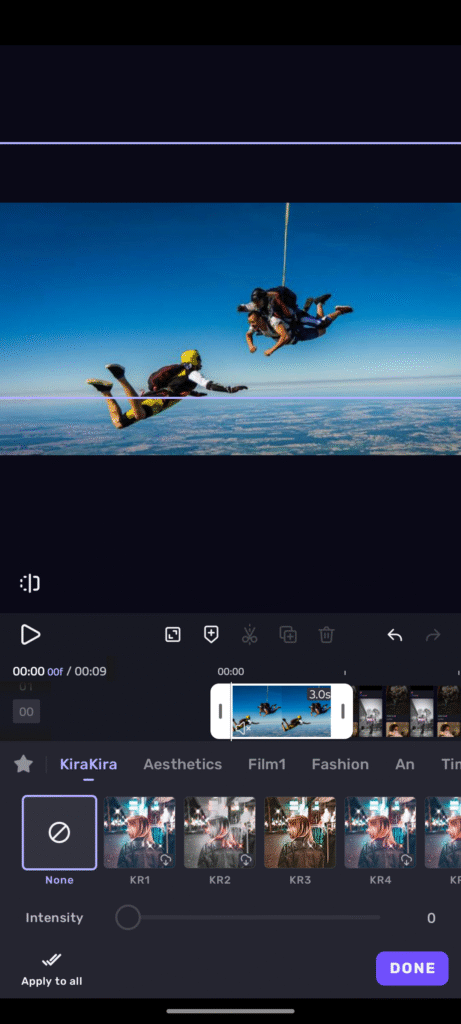Apply the KR4 filter thumbnail
The image size is (461, 1024).
pyautogui.click(x=380, y=832)
